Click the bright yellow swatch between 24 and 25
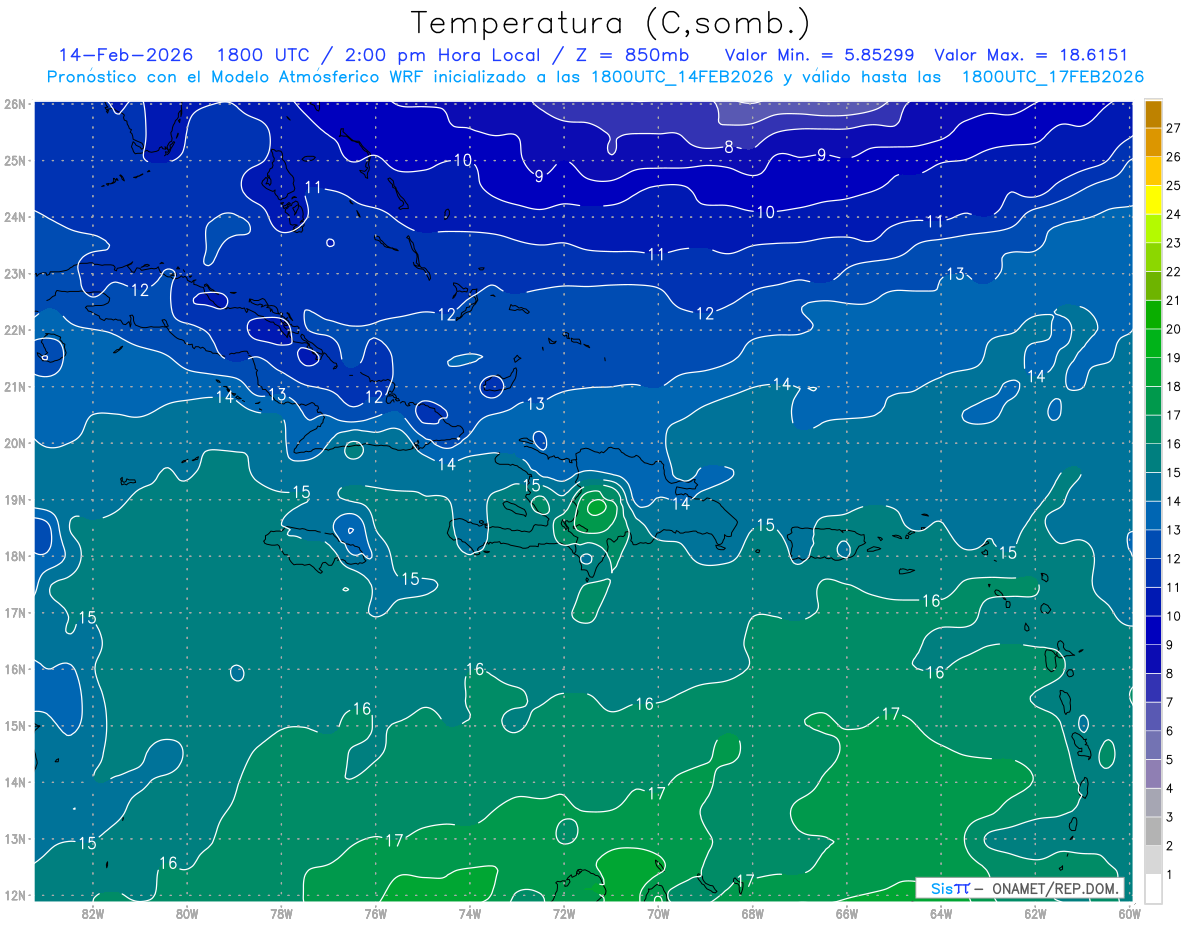Viewport: 1200px width, 927px height. [1153, 200]
